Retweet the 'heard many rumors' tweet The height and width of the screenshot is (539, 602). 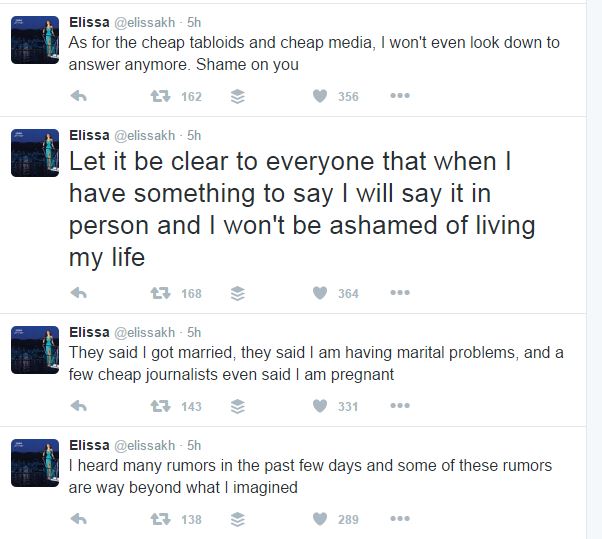click(160, 519)
